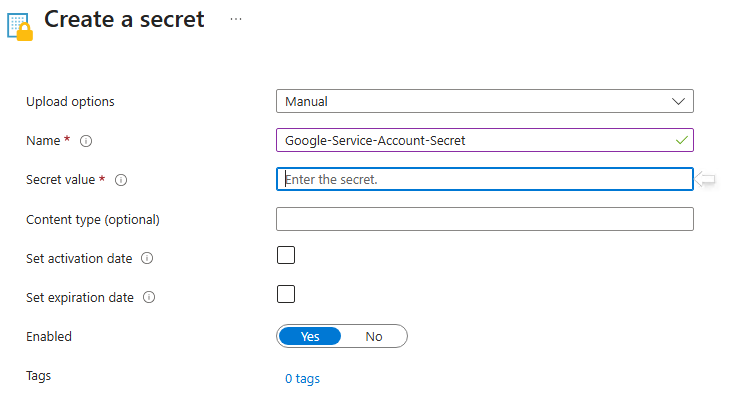
Task: Enable the Set activation date checkbox
Action: pos(286,255)
